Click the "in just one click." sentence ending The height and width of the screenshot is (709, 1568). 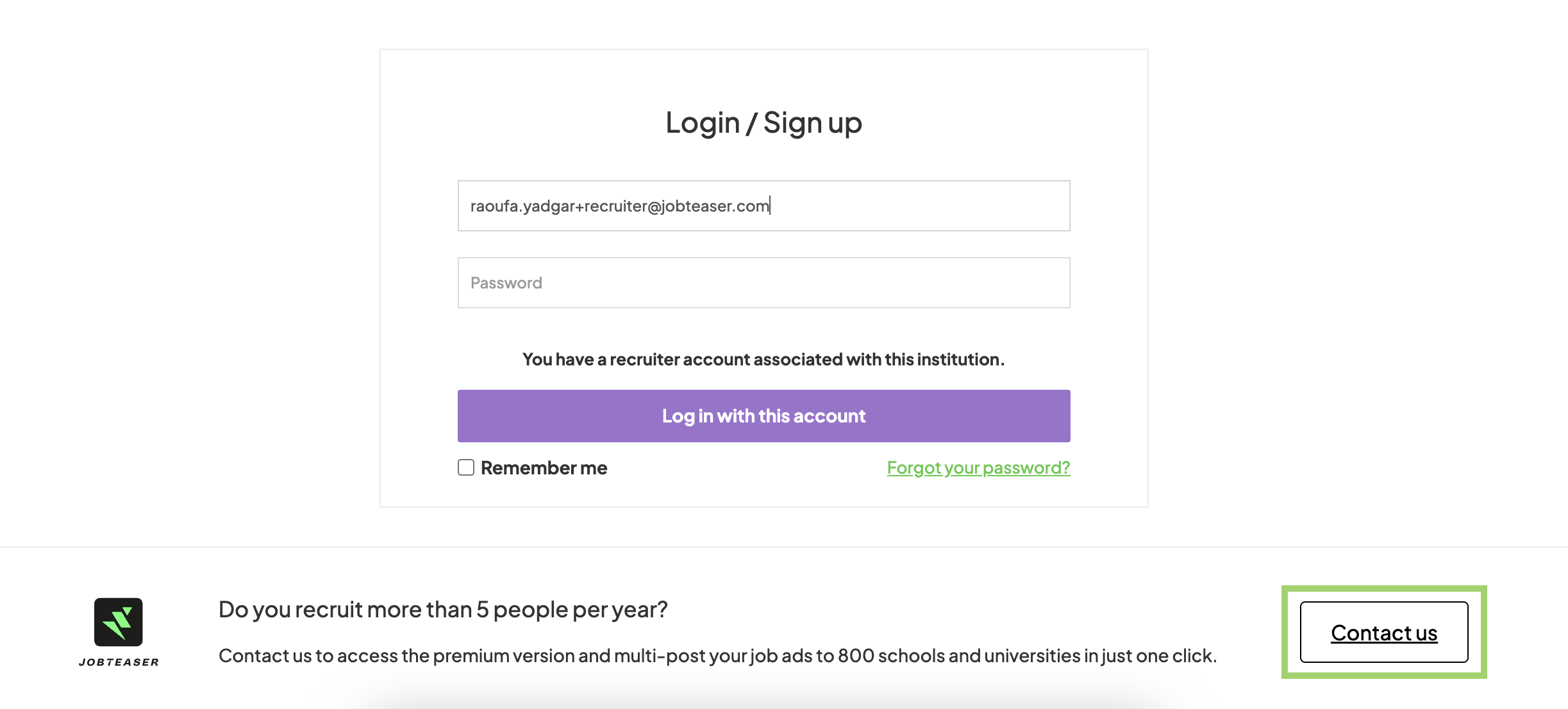(1159, 656)
